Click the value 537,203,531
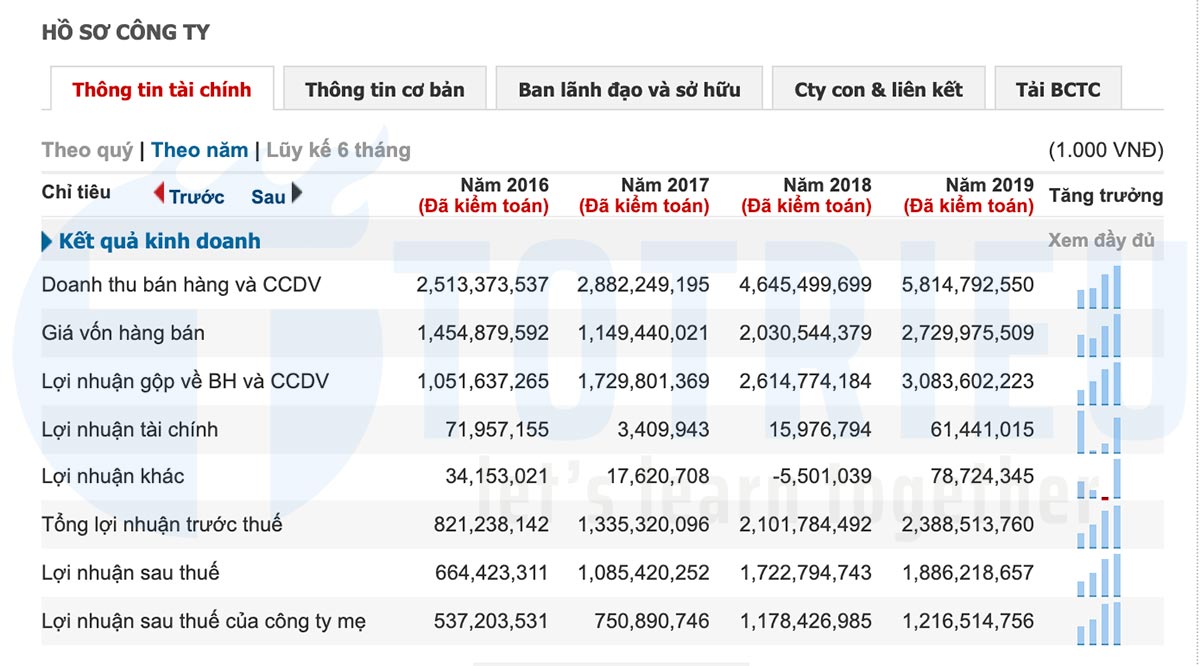The height and width of the screenshot is (666, 1200). [491, 621]
